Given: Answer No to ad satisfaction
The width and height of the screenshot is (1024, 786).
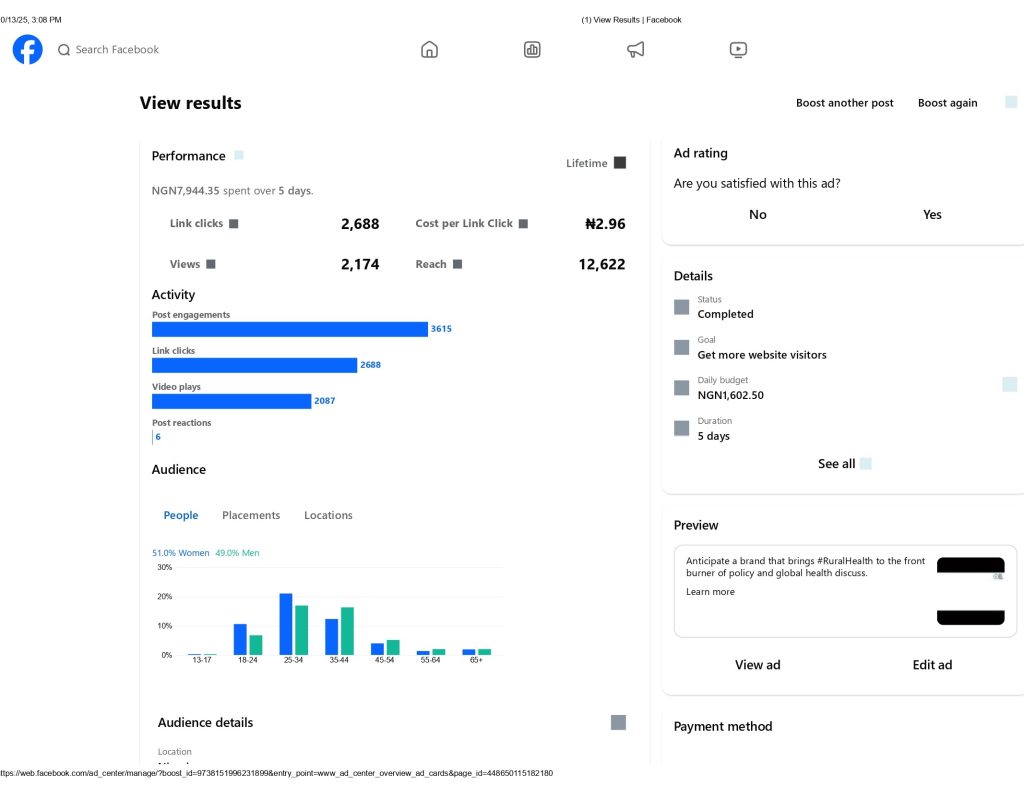Looking at the screenshot, I should pyautogui.click(x=758, y=214).
